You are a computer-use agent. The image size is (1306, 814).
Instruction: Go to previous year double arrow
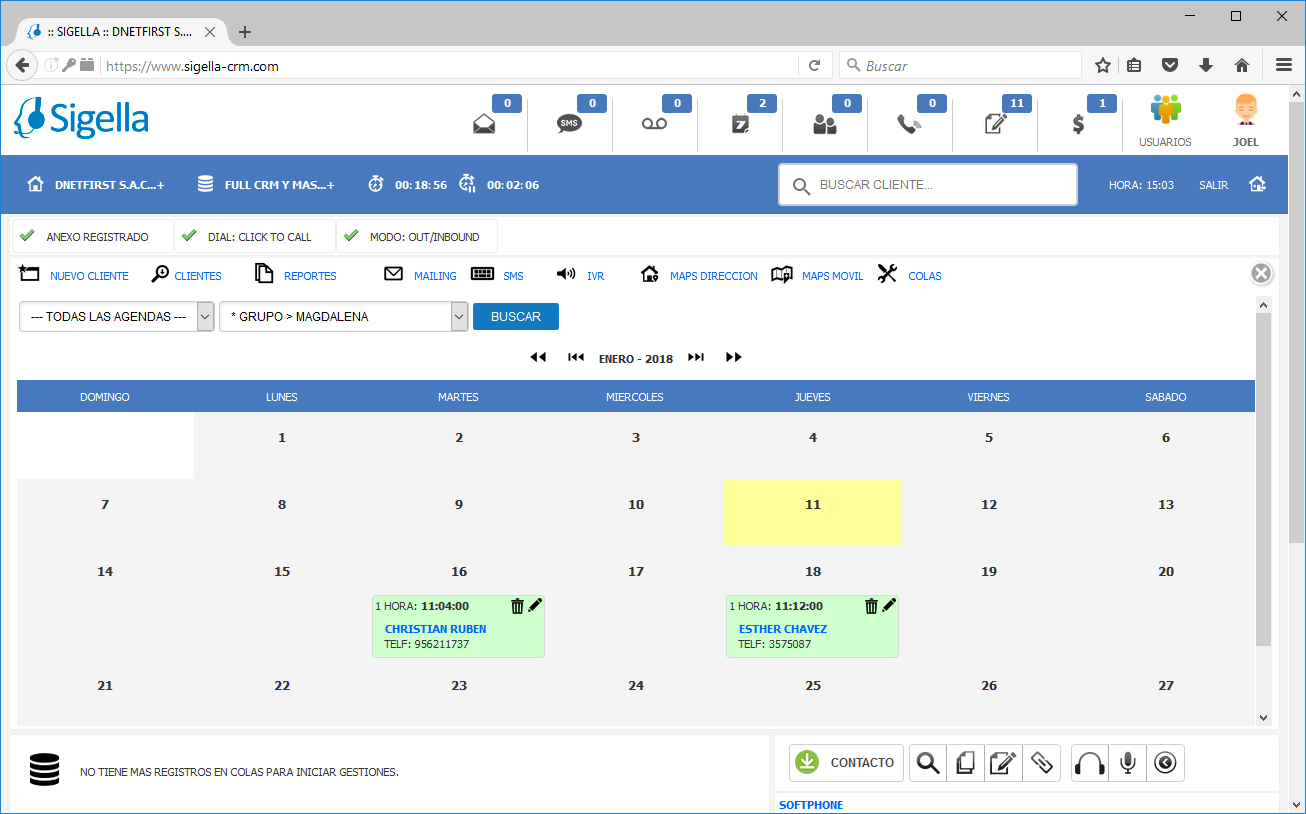[538, 357]
